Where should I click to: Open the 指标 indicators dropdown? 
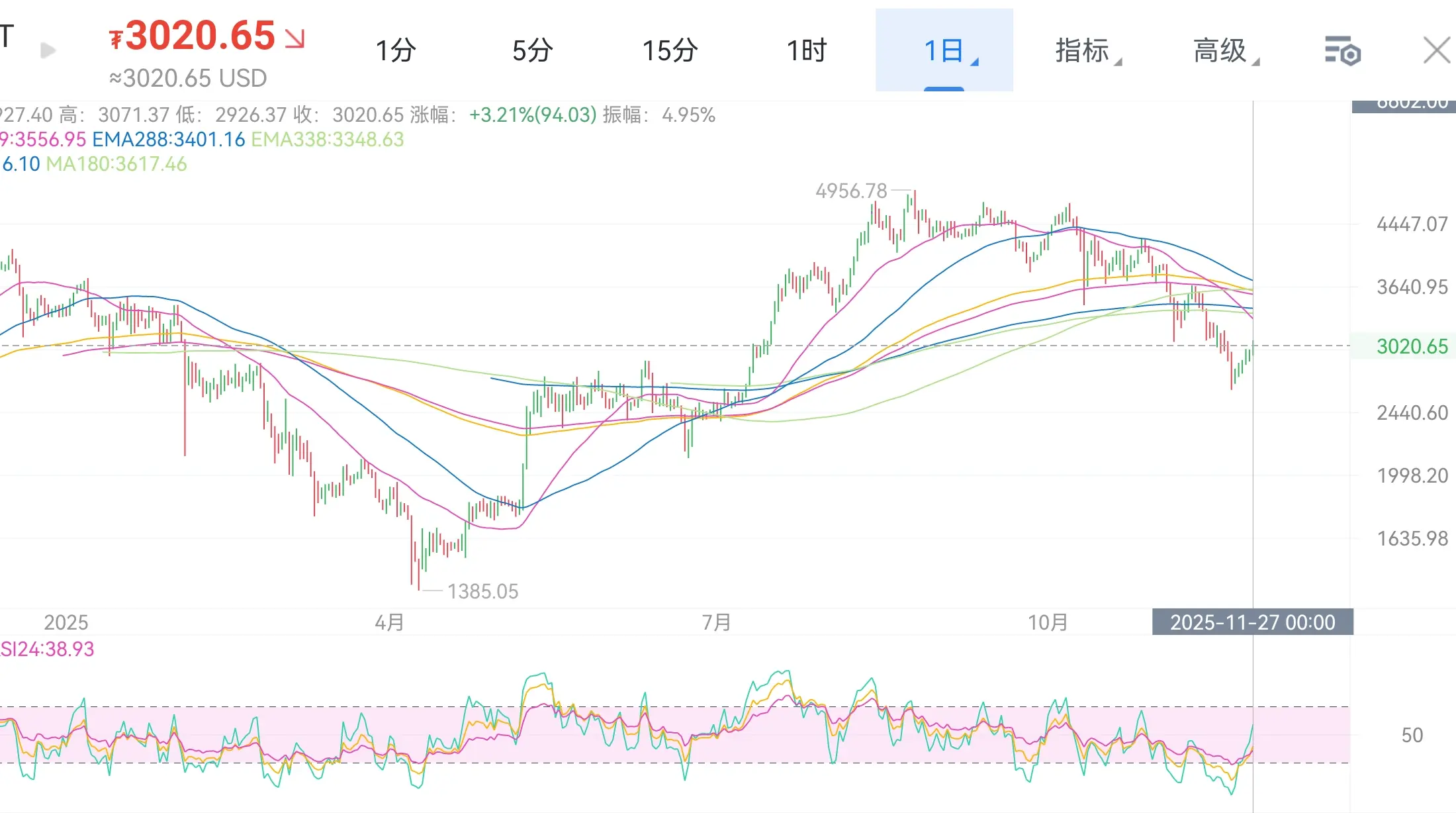1083,50
